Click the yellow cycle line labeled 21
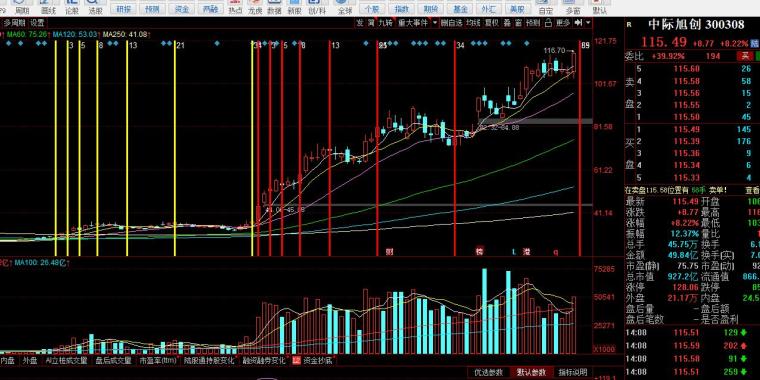Image resolution: width=760 pixels, height=380 pixels. [175, 149]
